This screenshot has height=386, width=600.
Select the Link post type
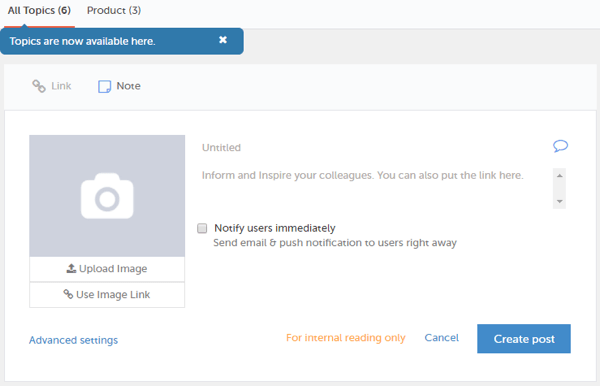coord(52,86)
